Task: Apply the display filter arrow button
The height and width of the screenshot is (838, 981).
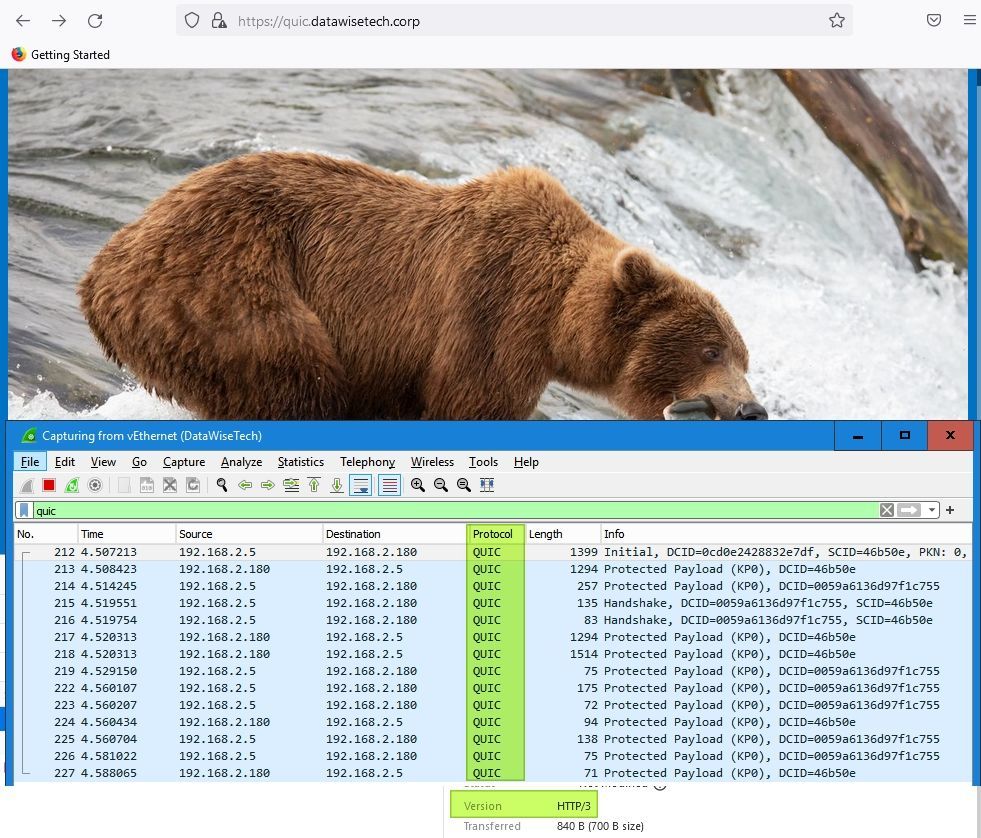Action: (909, 511)
